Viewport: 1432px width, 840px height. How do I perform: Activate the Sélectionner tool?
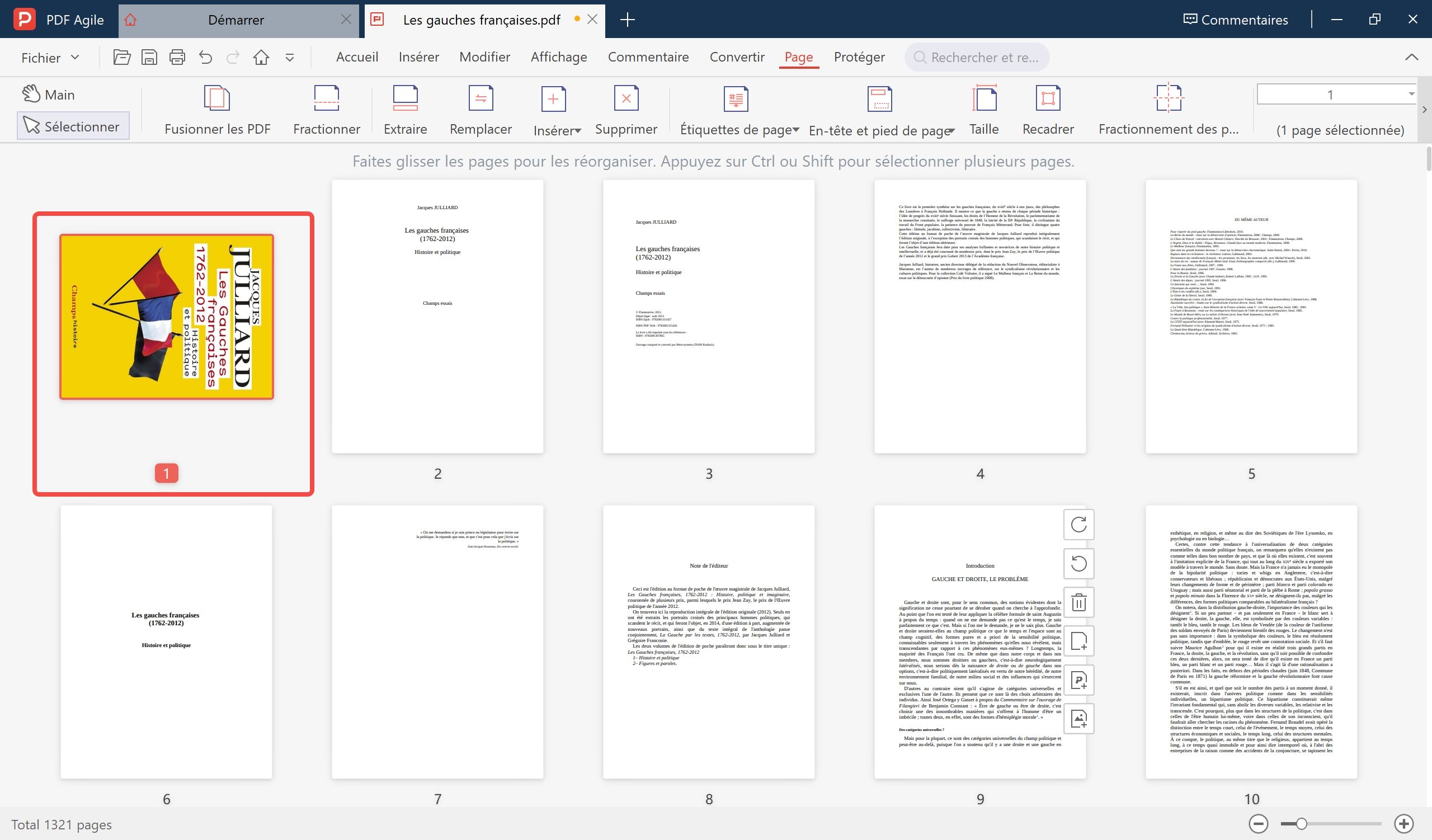coord(73,126)
